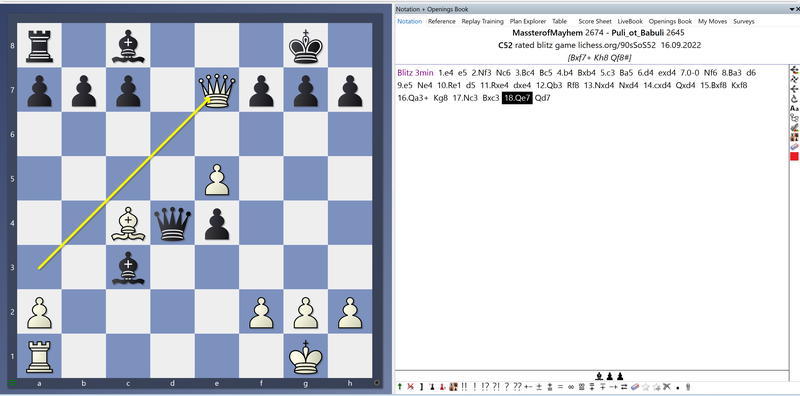The width and height of the screenshot is (800, 396).
Task: Open the LiveBook tab
Action: (x=631, y=21)
